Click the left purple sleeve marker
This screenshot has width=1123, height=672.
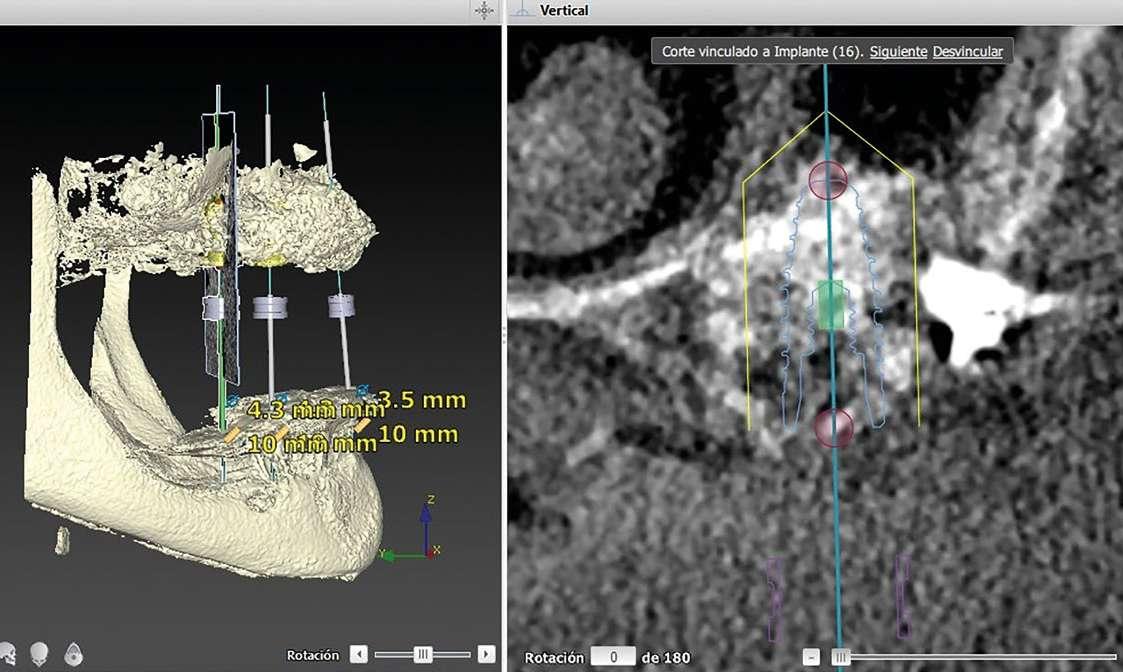click(773, 599)
